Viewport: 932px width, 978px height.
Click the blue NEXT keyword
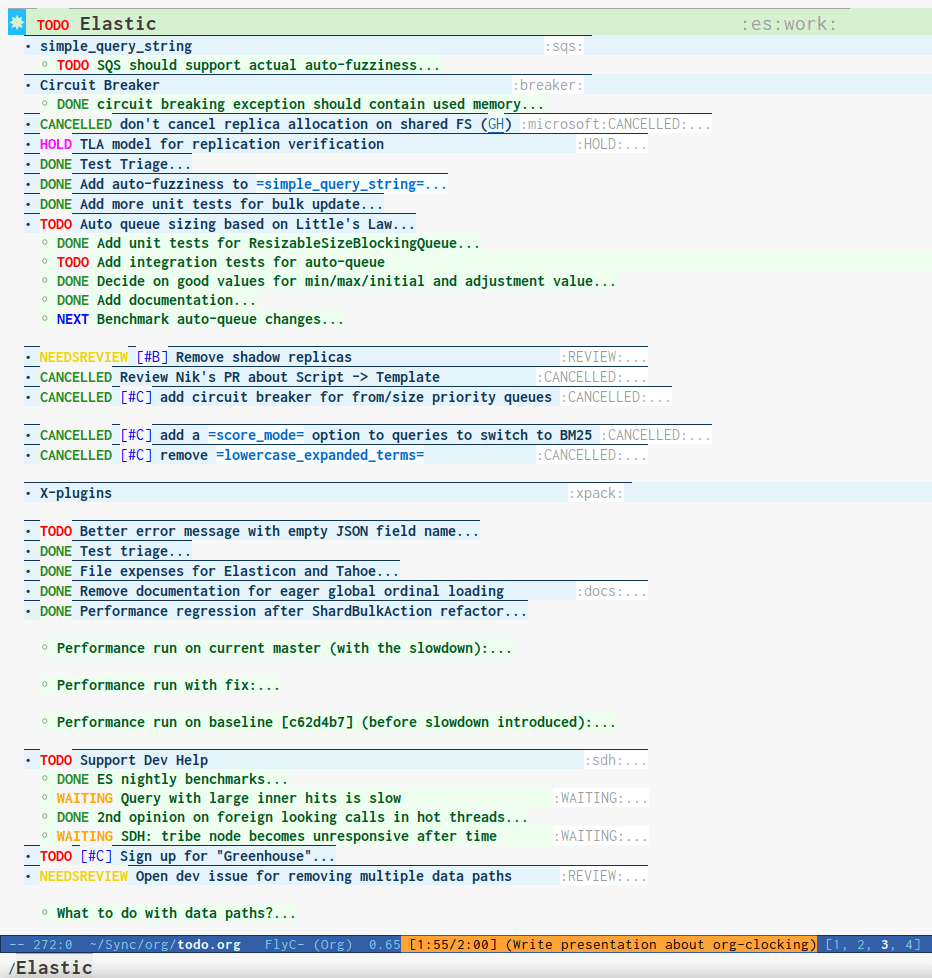pyautogui.click(x=72, y=319)
